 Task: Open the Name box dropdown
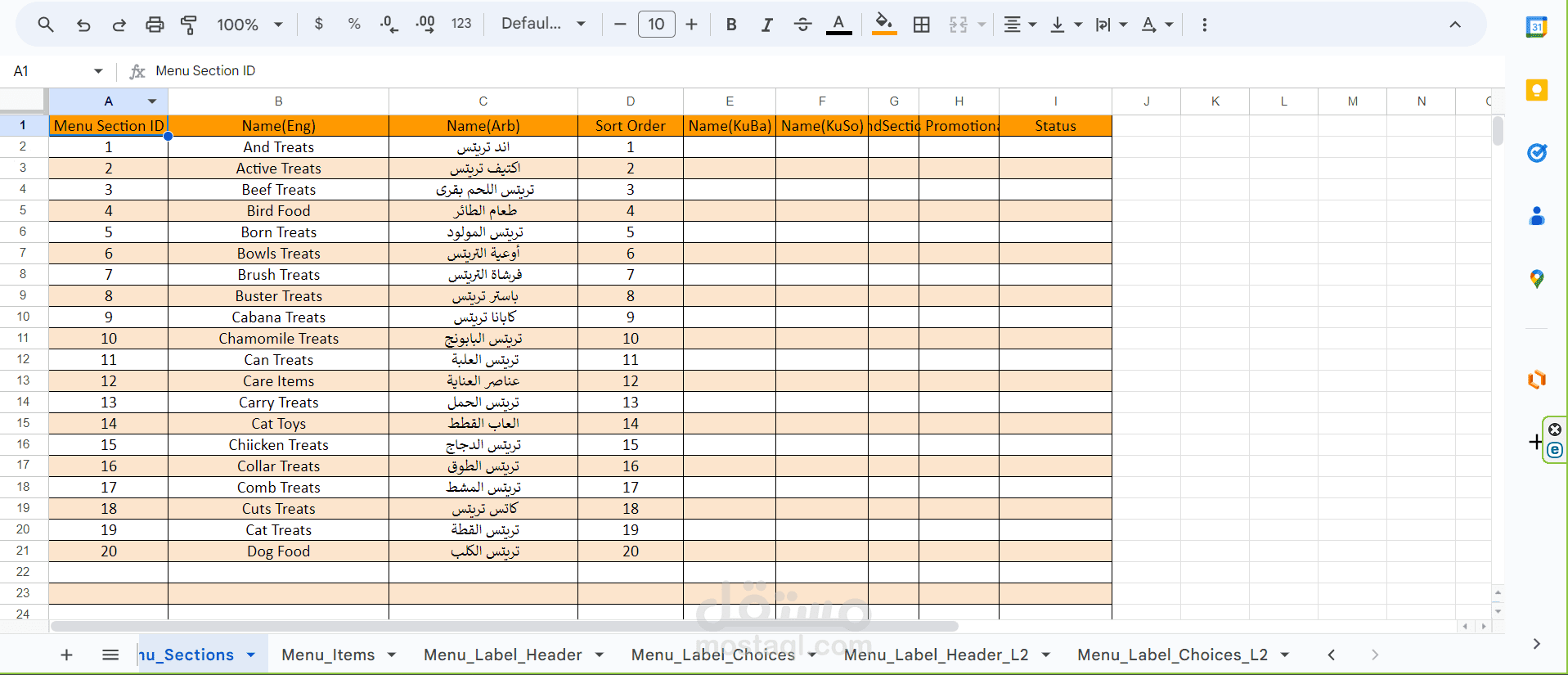(98, 71)
